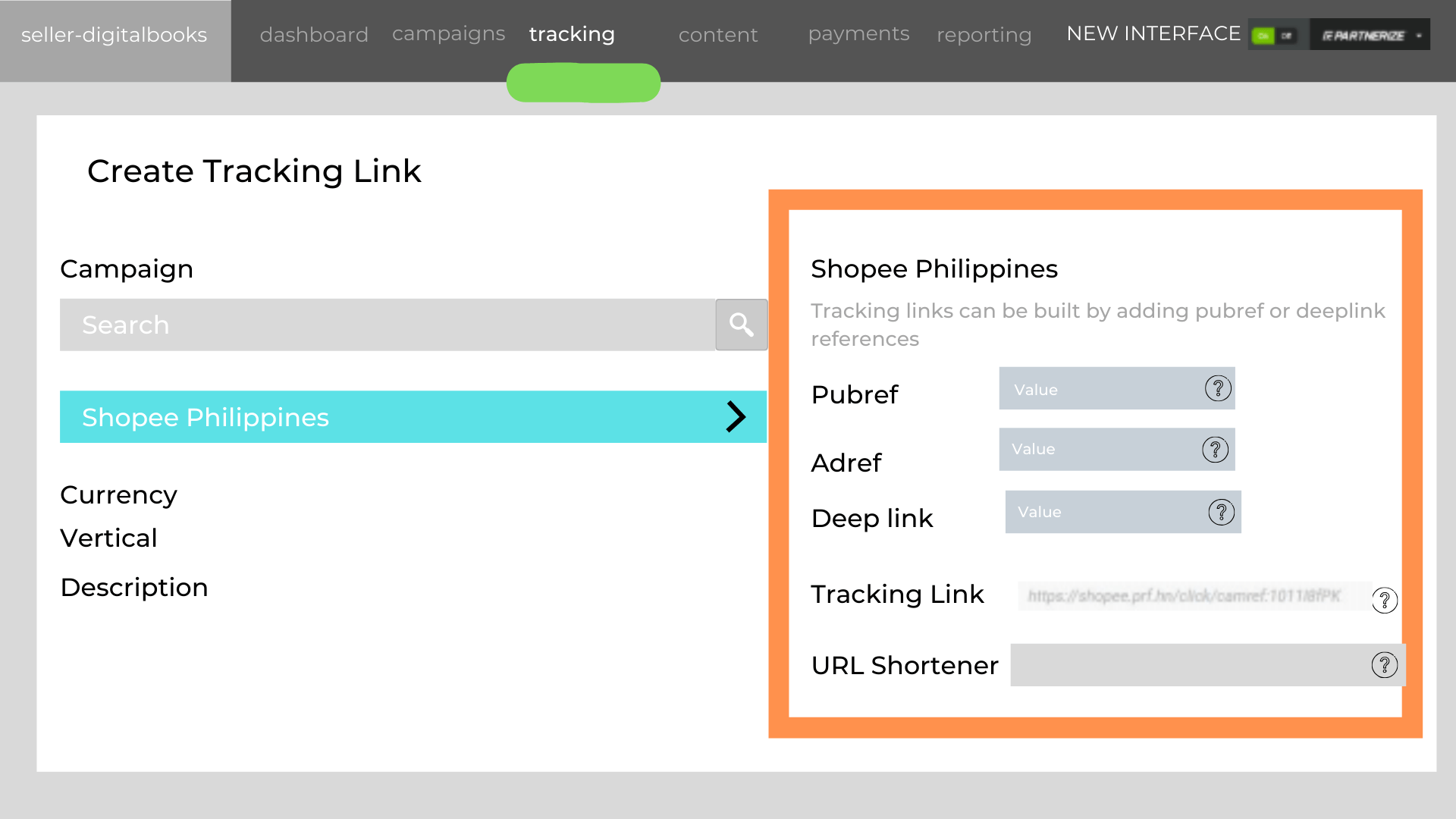Click the campaigns menu item
Image resolution: width=1456 pixels, height=819 pixels.
pos(448,33)
